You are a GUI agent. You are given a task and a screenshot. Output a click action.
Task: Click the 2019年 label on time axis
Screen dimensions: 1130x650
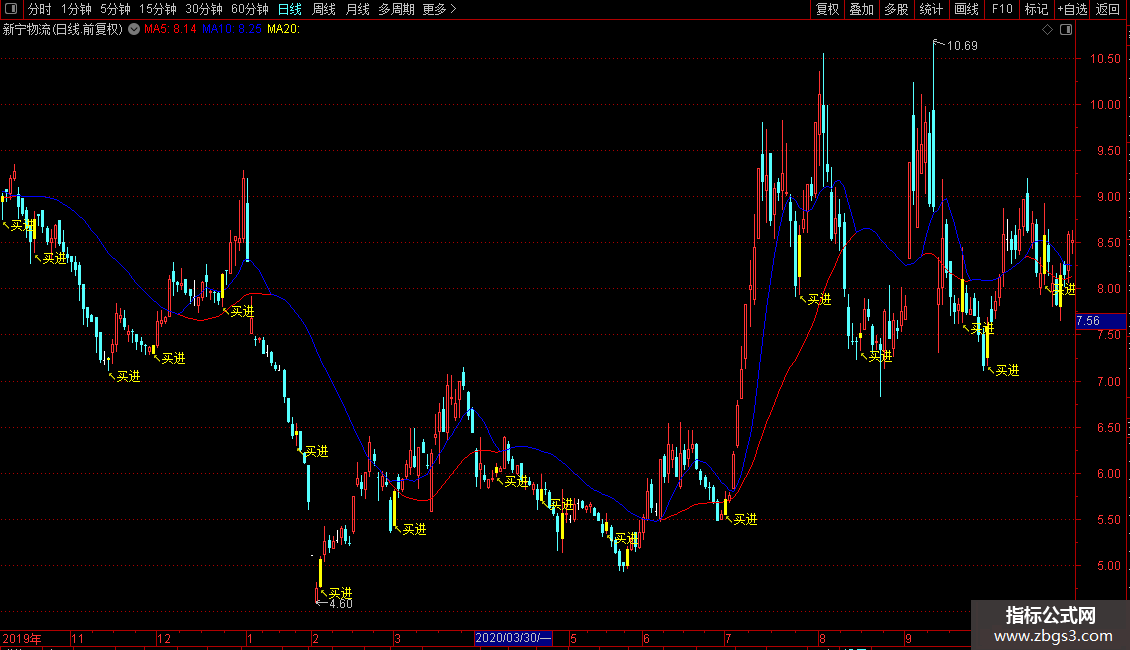(22, 638)
